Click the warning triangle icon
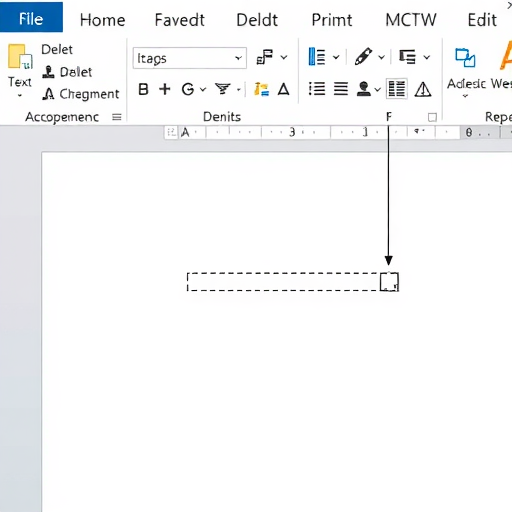512x512 pixels. click(x=423, y=89)
